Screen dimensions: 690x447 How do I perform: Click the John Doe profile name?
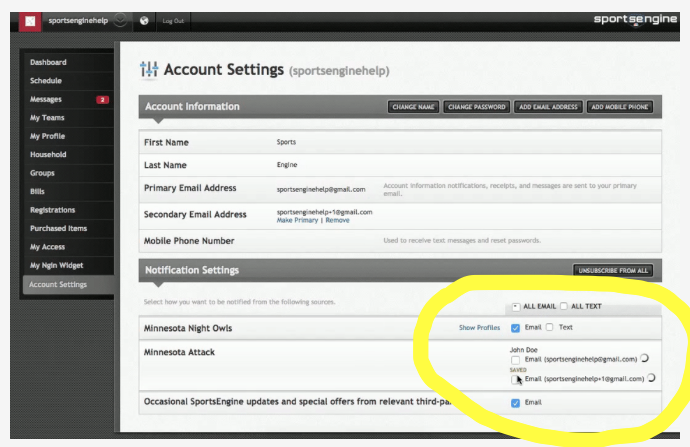[524, 350]
